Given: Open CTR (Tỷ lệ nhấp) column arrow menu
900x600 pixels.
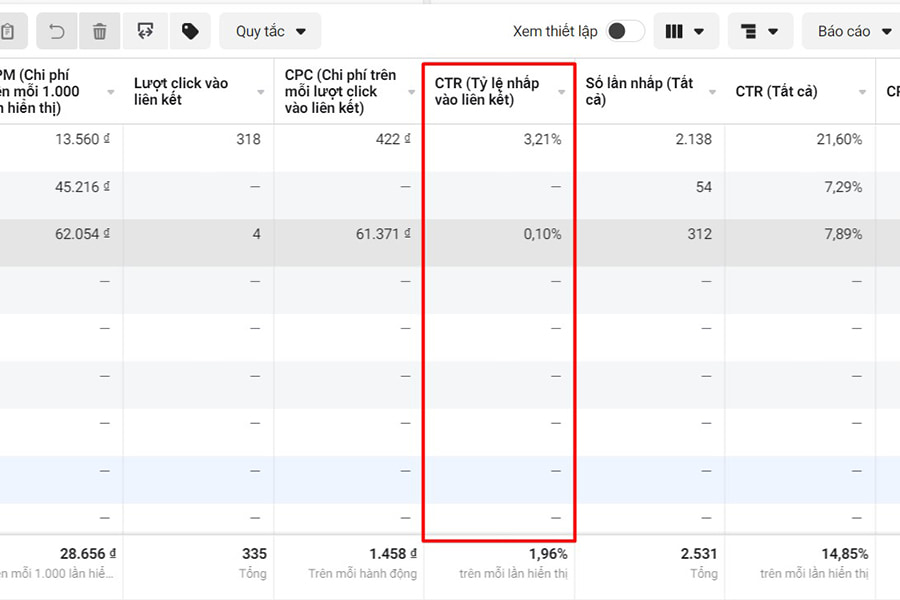Looking at the screenshot, I should [x=562, y=92].
